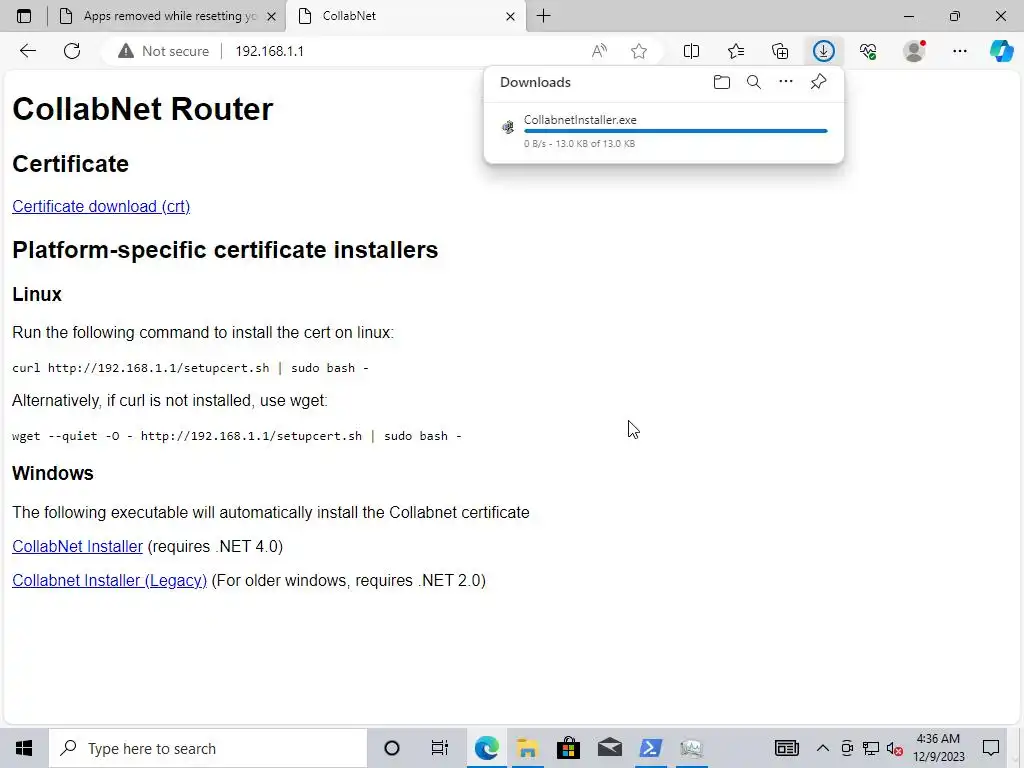Open the tab actions menu icon
Image resolution: width=1024 pixels, height=768 pixels.
[24, 16]
